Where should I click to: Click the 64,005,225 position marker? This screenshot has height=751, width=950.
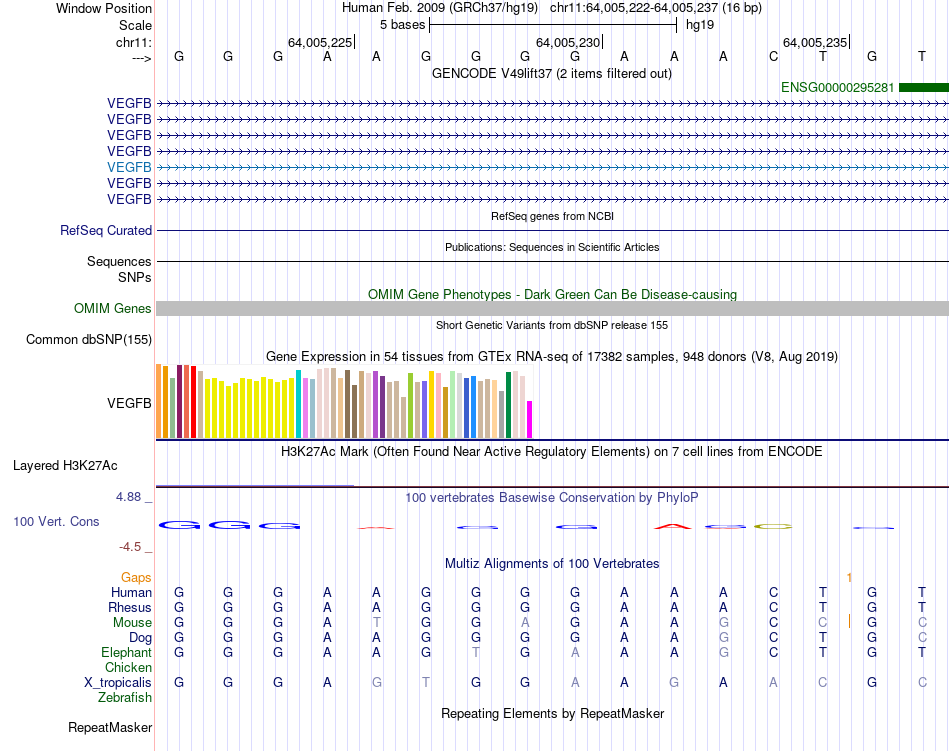point(321,42)
